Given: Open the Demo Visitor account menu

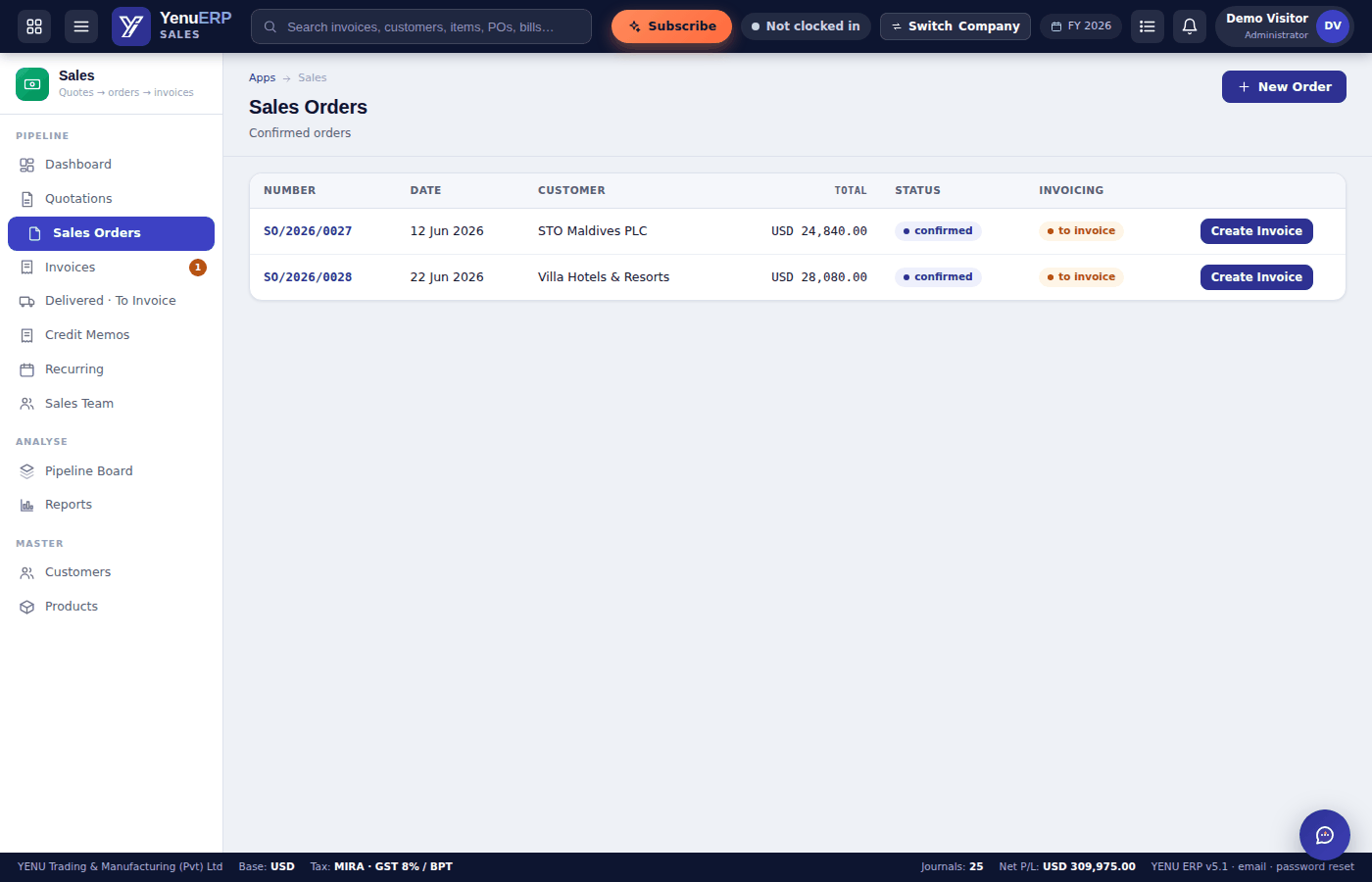Looking at the screenshot, I should point(1285,26).
